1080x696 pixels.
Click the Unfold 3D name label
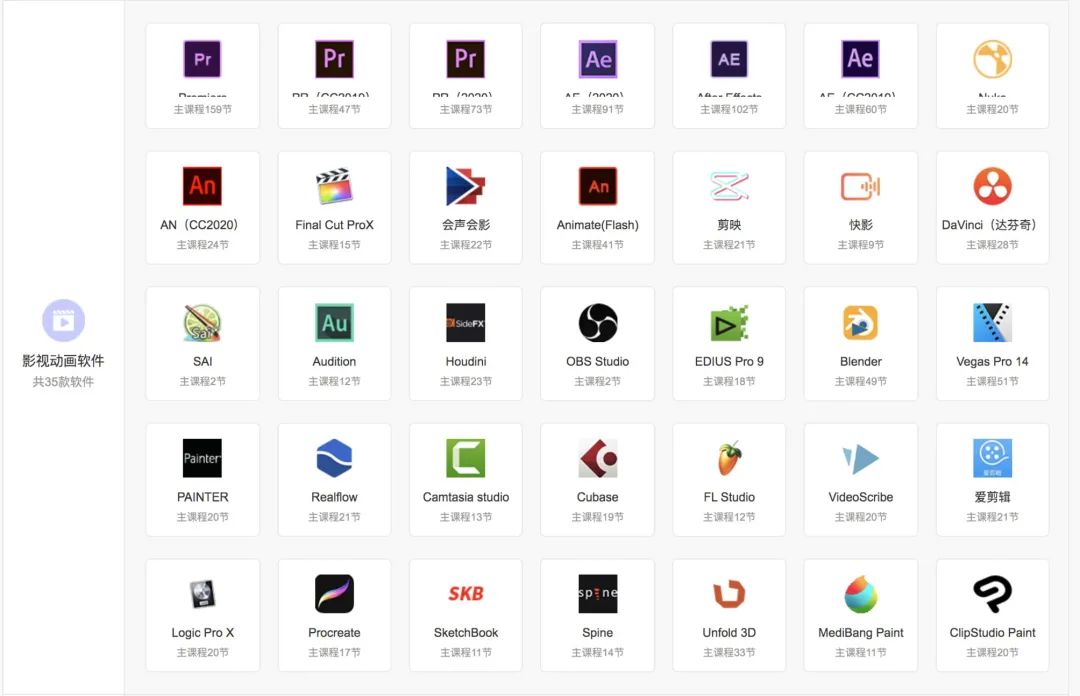click(x=729, y=633)
